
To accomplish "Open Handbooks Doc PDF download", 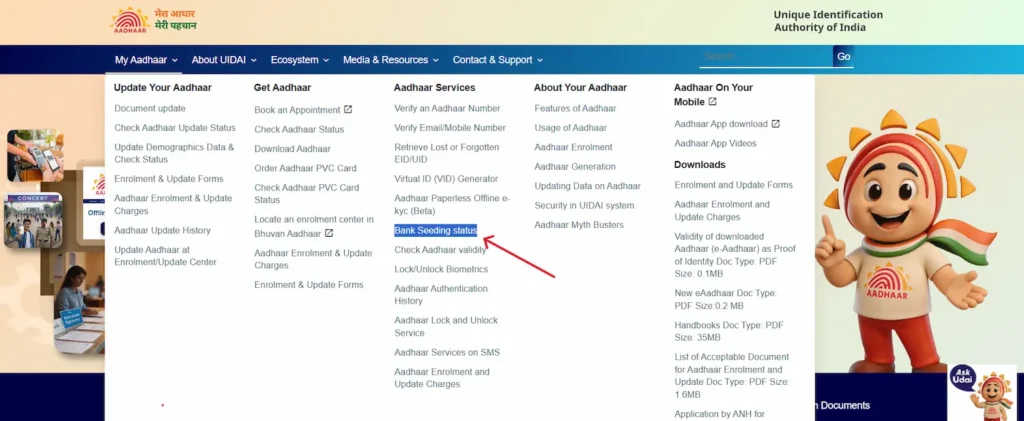I will click(x=729, y=332).
